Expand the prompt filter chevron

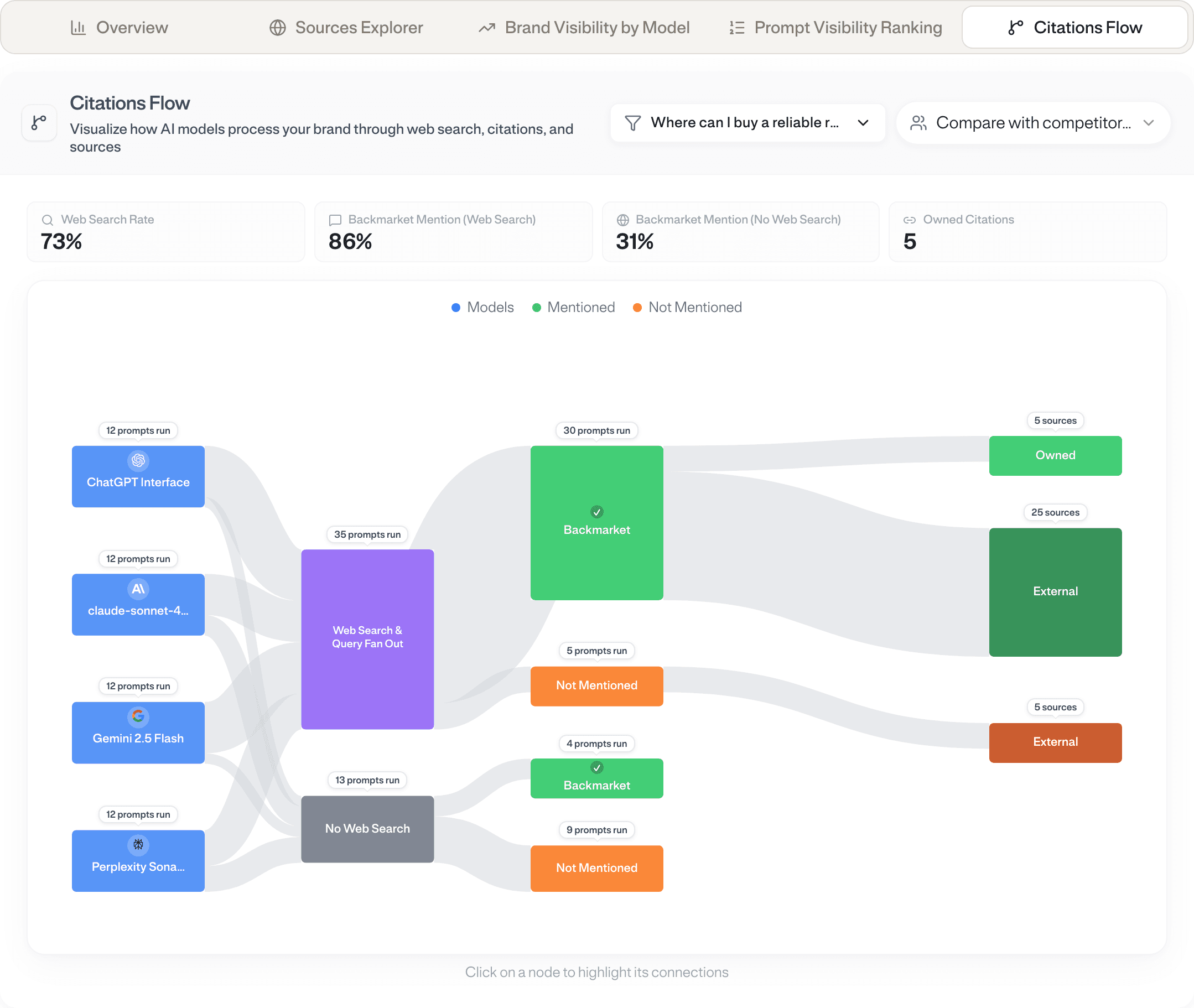pyautogui.click(x=863, y=123)
